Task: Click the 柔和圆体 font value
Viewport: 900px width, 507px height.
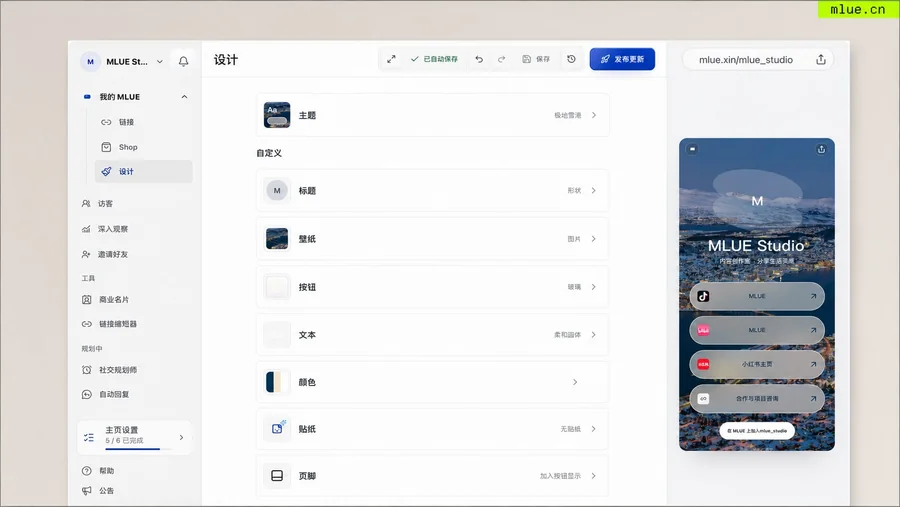Action: tap(567, 335)
